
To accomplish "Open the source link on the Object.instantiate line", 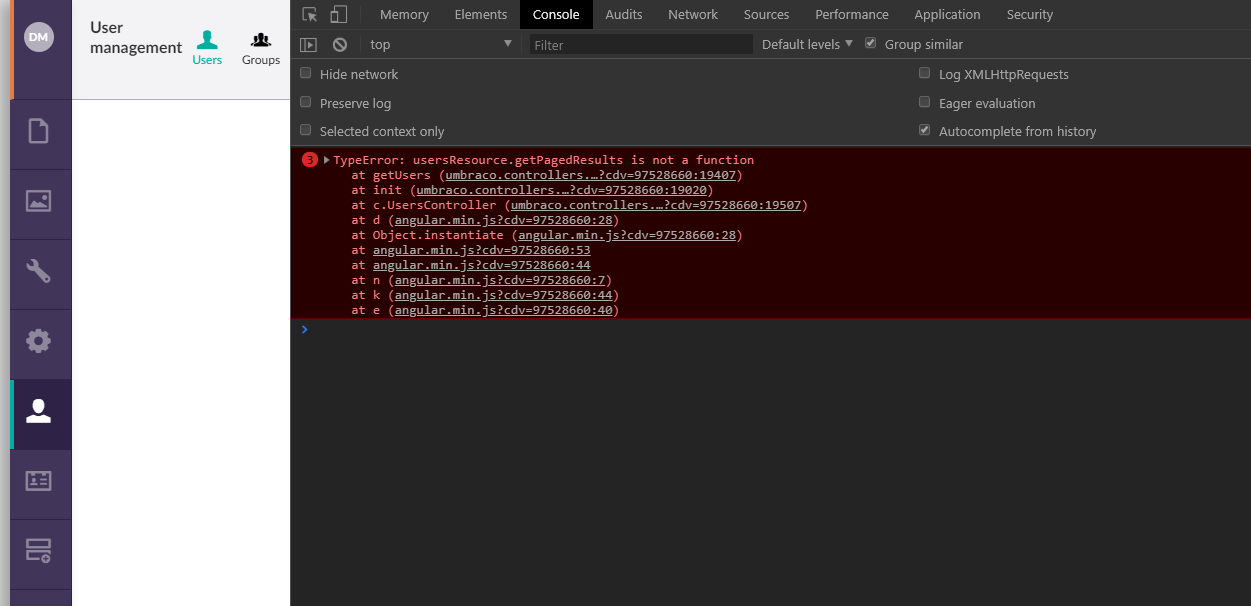I will click(x=627, y=235).
